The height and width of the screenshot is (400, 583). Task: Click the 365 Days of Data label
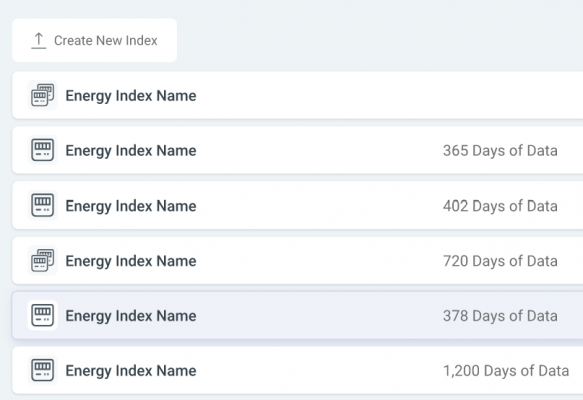[x=500, y=151]
